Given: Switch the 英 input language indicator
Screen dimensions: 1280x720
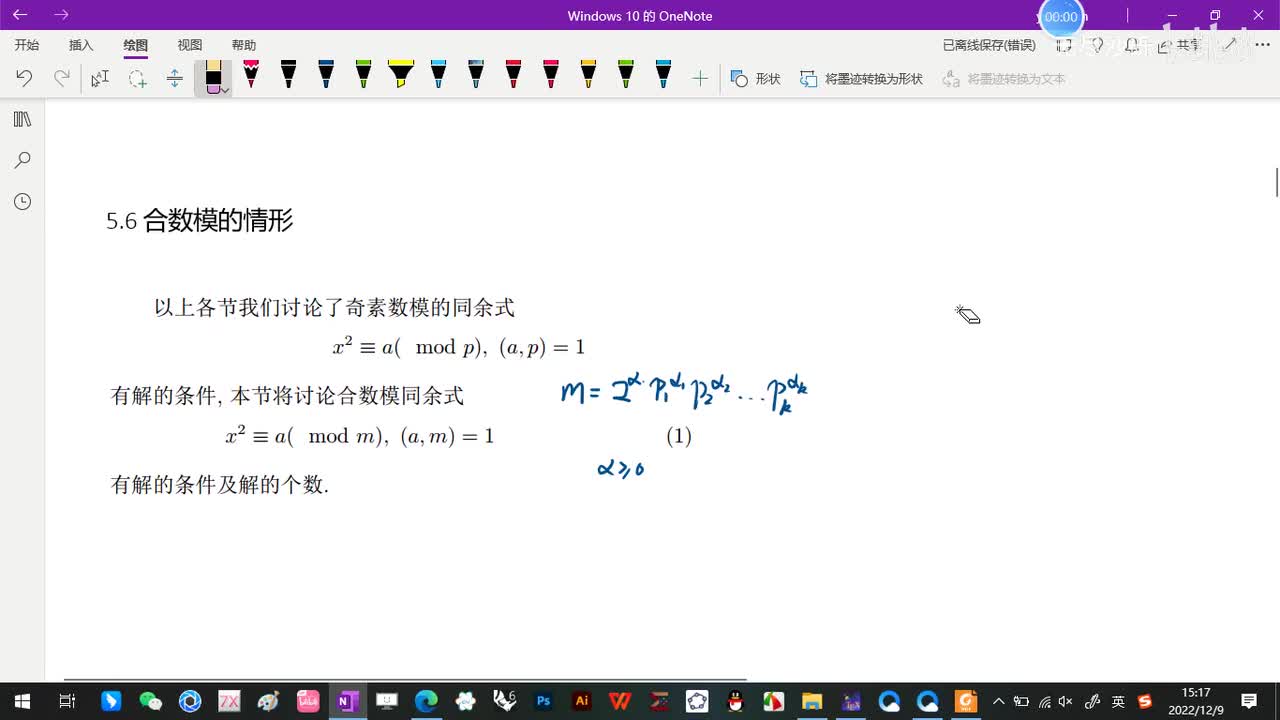Looking at the screenshot, I should coord(1118,701).
